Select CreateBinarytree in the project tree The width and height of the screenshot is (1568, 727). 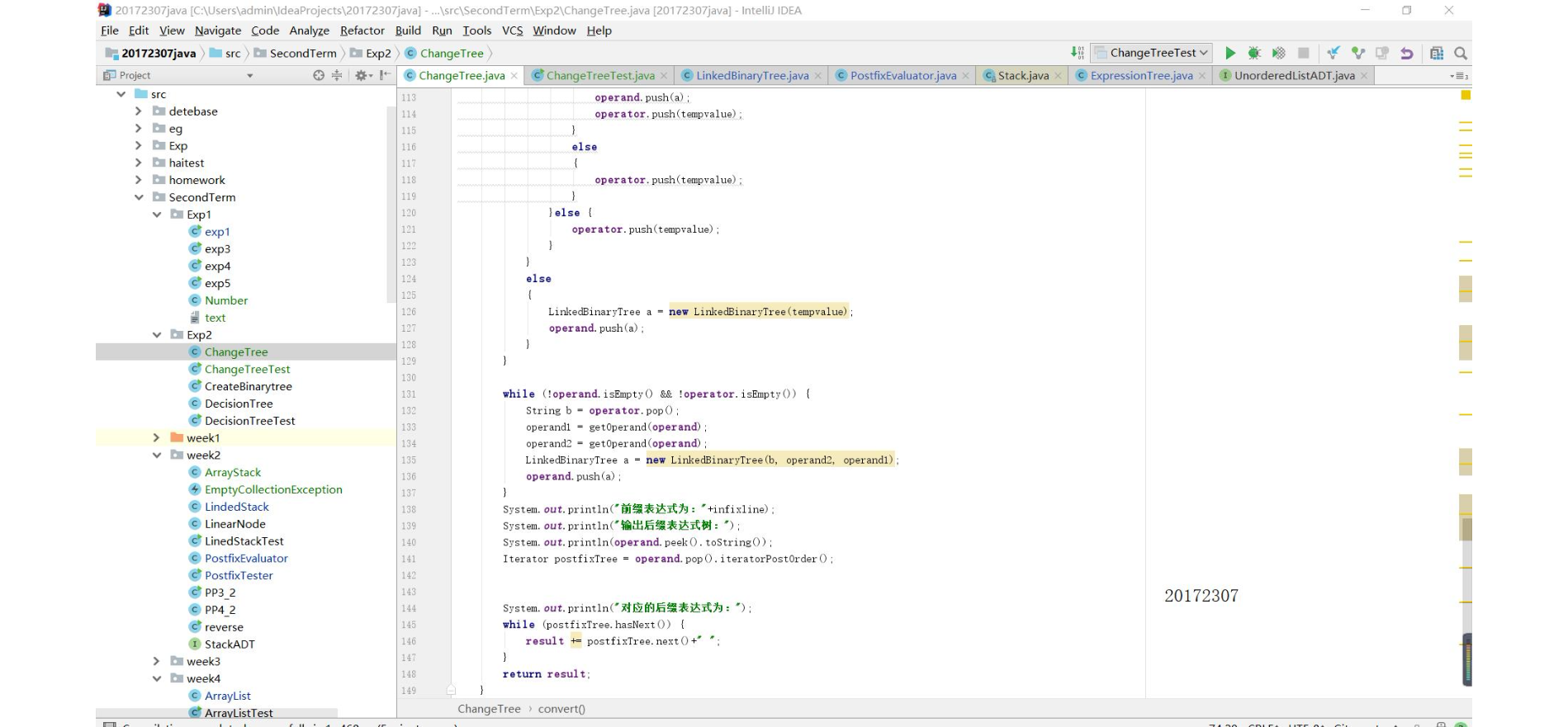(x=248, y=386)
